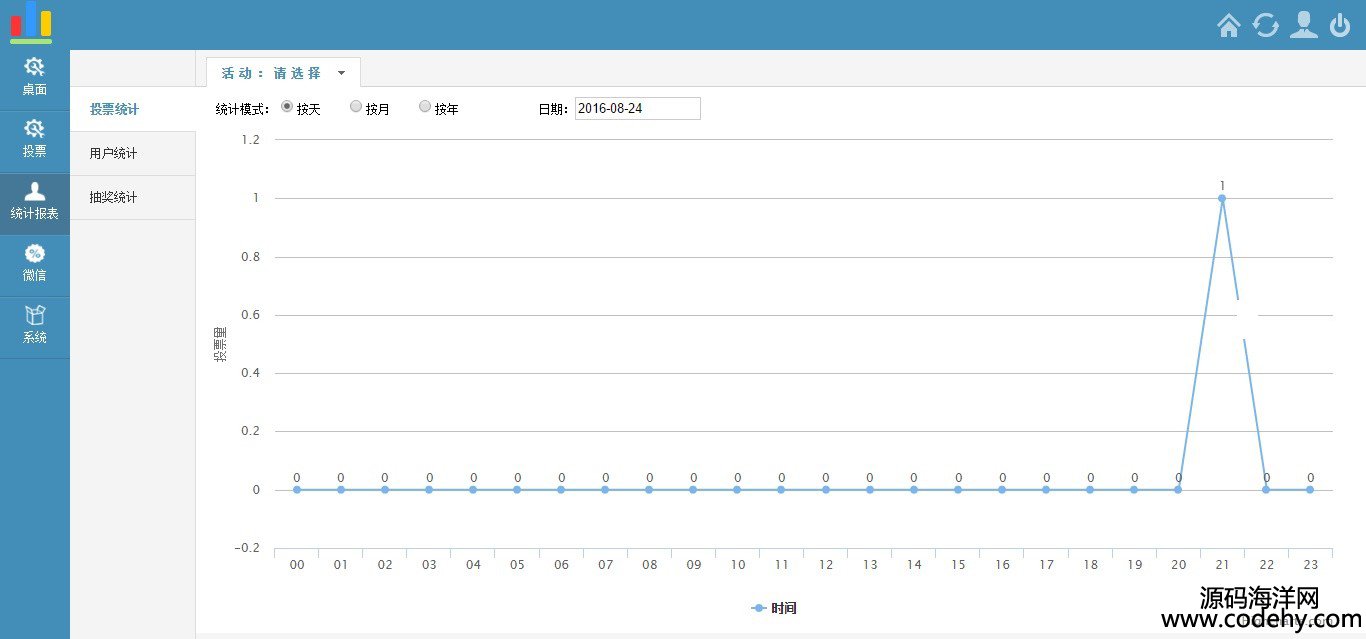Switch to 投票统计 tab
1366x639 pixels.
(x=114, y=110)
